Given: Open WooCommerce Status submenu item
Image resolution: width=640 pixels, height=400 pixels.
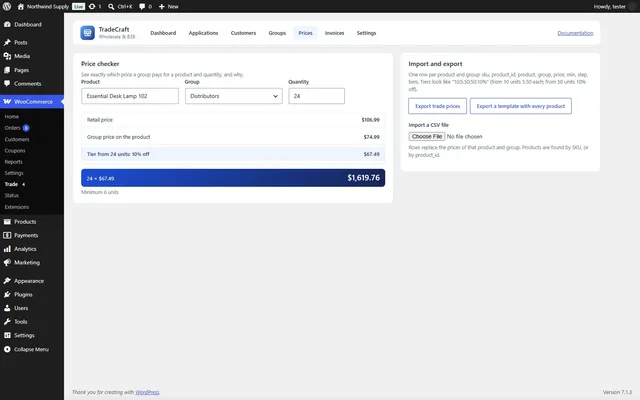Looking at the screenshot, I should 11,196.
